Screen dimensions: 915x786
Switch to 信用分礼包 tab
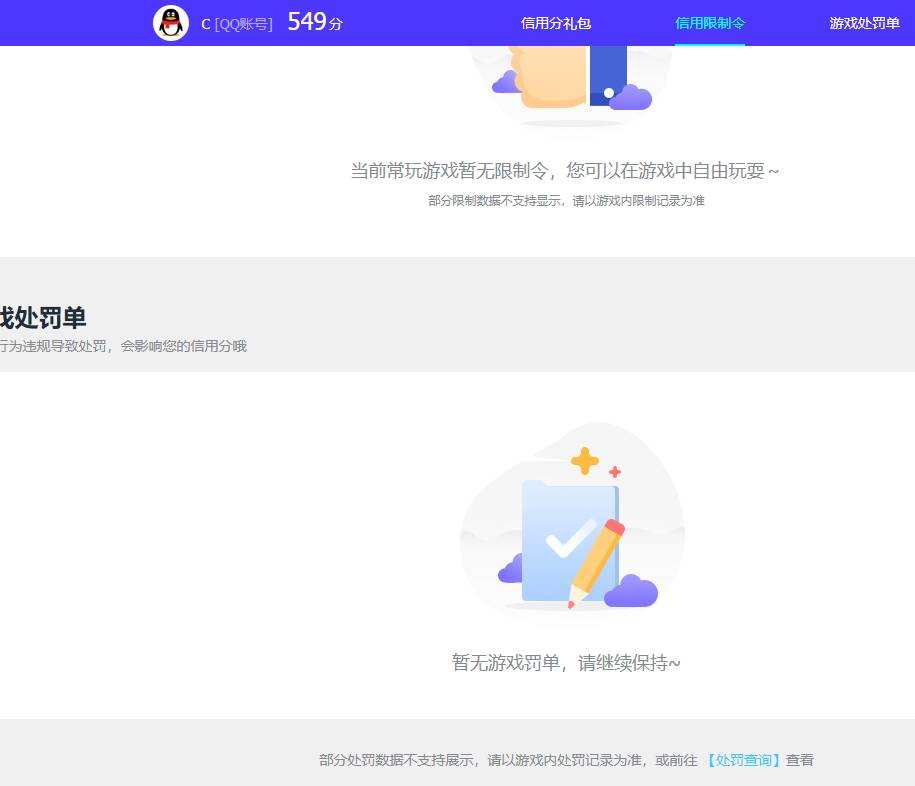(x=556, y=23)
